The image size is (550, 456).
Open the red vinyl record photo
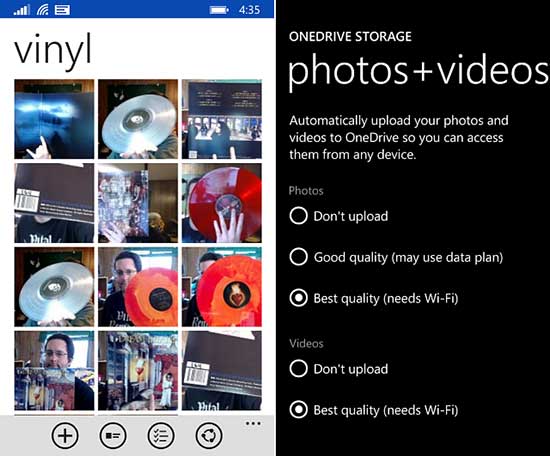tap(222, 203)
